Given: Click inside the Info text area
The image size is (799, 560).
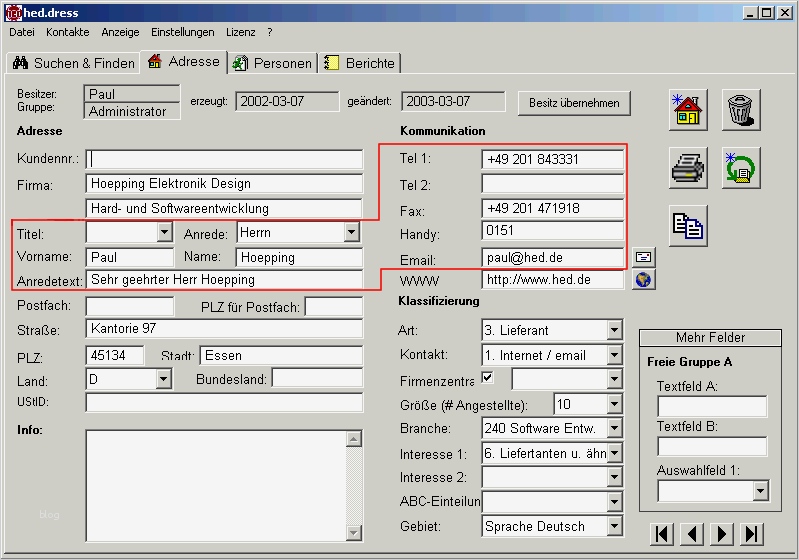Looking at the screenshot, I should [216, 486].
